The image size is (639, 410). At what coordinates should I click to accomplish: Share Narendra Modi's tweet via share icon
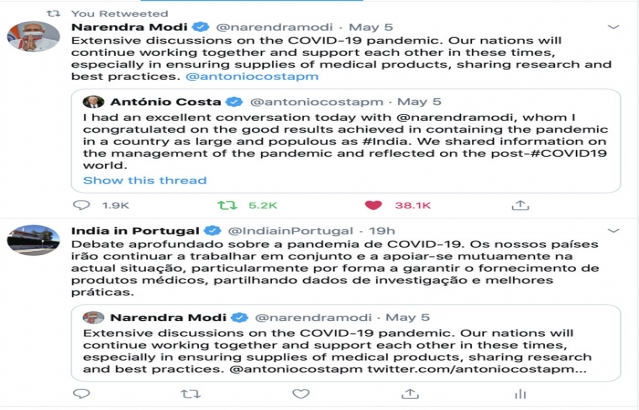[x=520, y=205]
